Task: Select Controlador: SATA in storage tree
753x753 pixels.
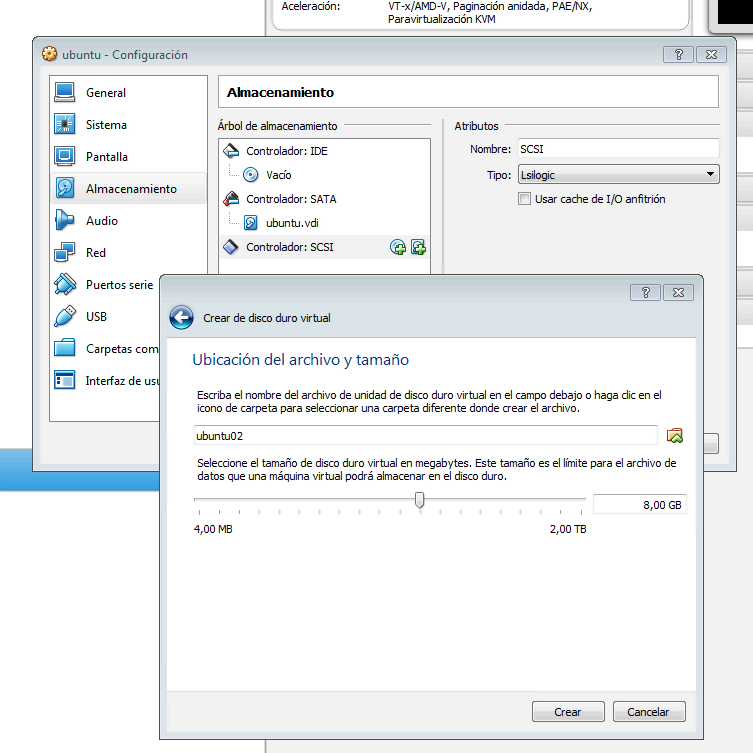Action: [x=290, y=199]
